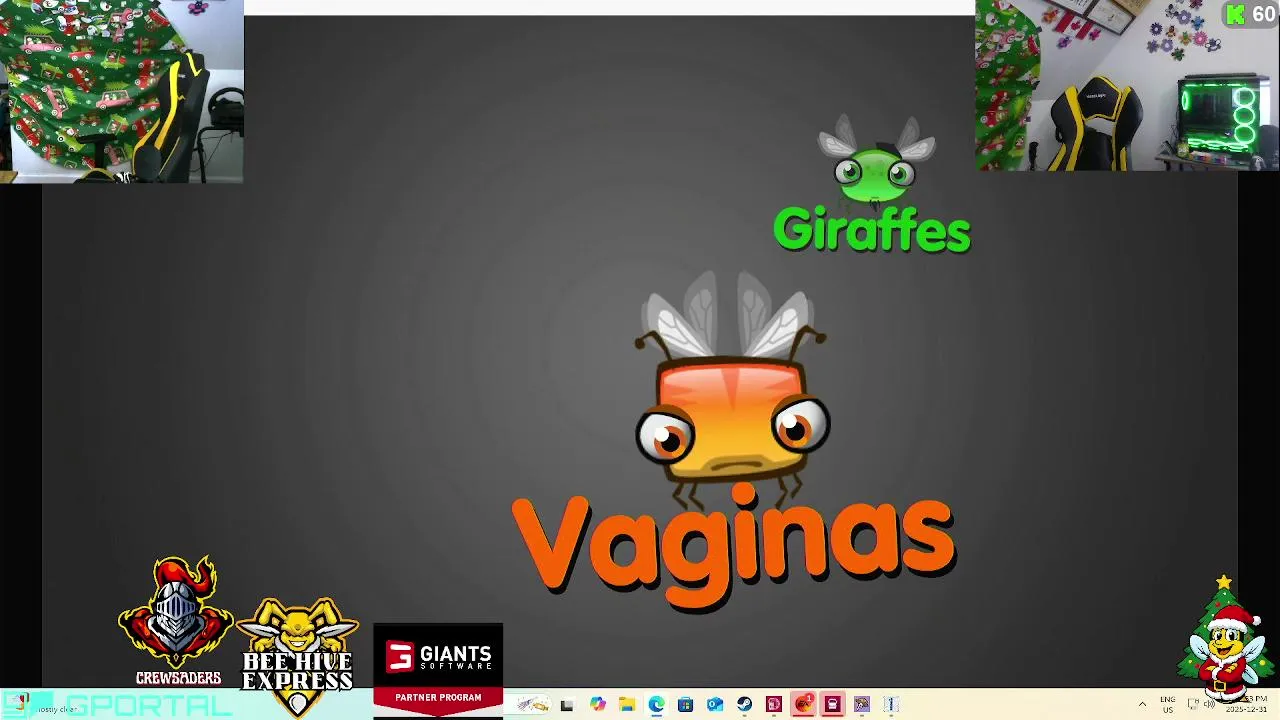This screenshot has width=1280, height=720.
Task: Open the Microsoft Store icon
Action: point(686,705)
